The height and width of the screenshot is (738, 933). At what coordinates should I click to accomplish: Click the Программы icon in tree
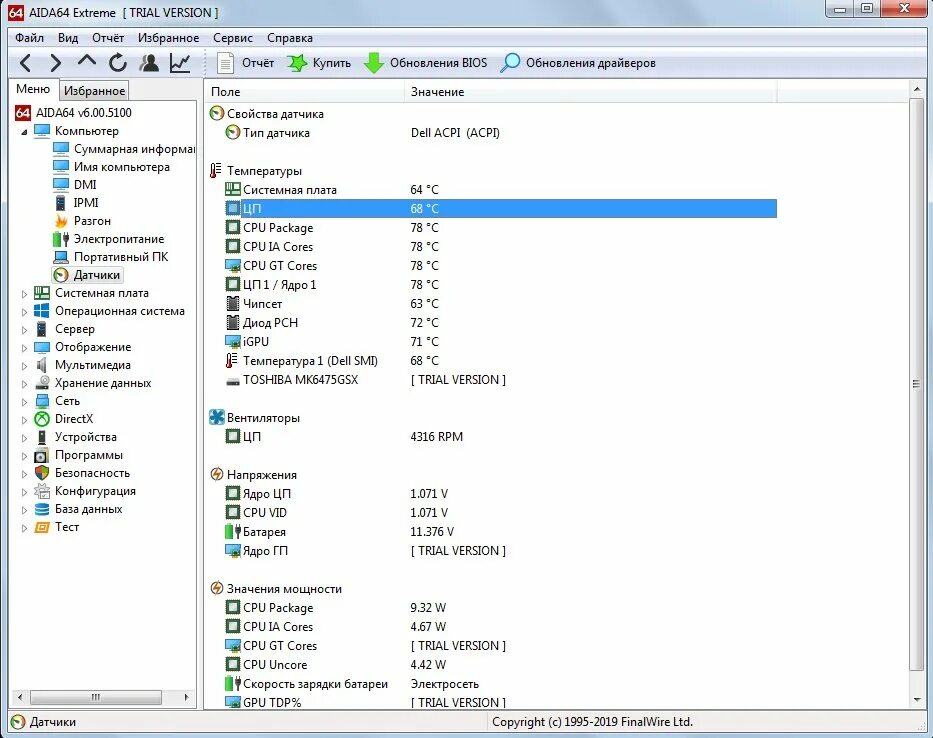tap(42, 456)
